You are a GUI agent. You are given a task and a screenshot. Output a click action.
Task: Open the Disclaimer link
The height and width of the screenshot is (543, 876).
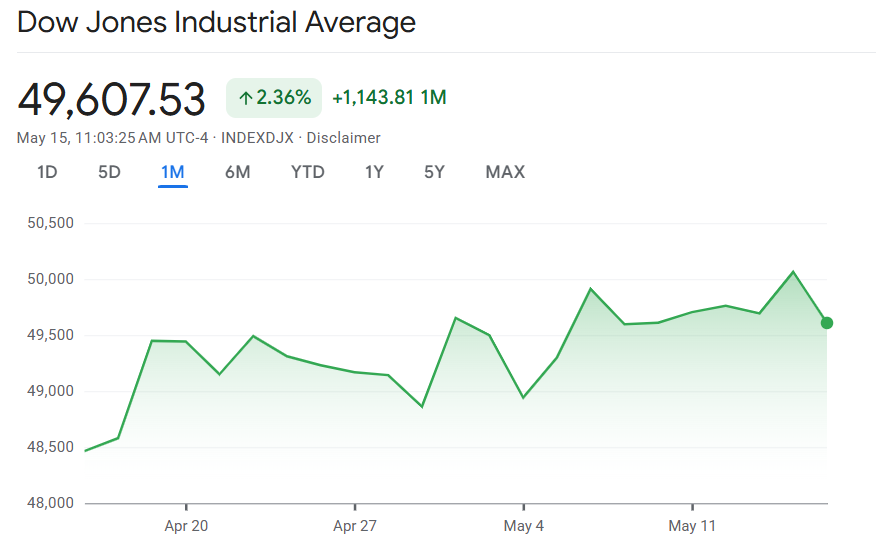(344, 138)
